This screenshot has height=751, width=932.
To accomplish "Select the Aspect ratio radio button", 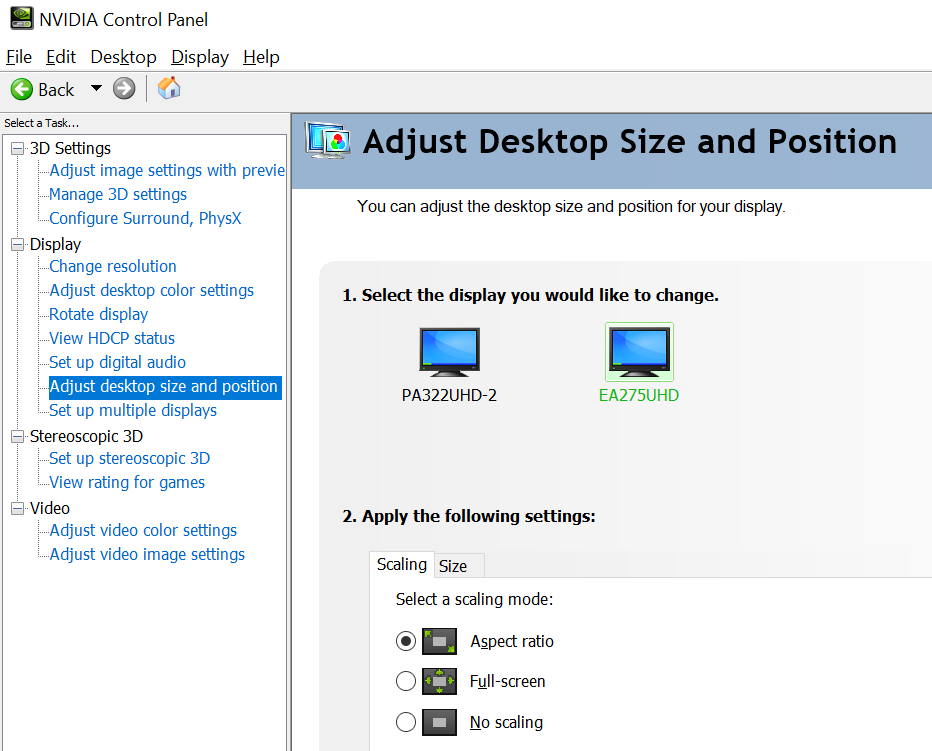I will tap(406, 641).
